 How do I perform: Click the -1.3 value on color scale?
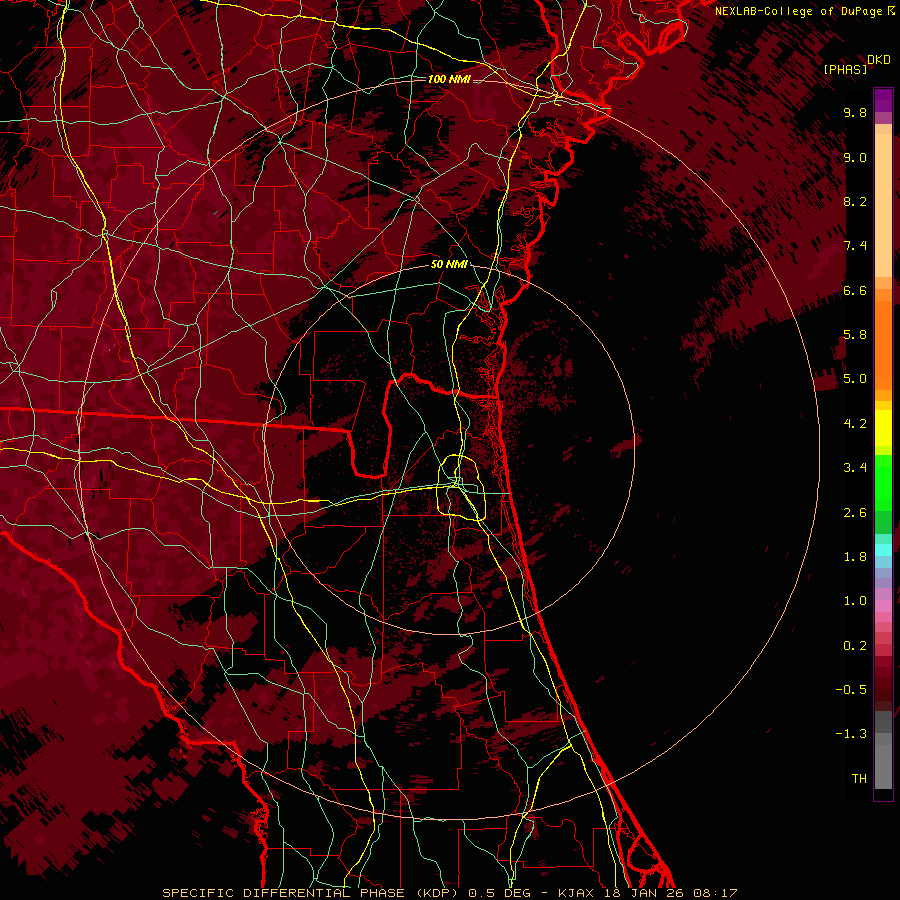[x=851, y=734]
